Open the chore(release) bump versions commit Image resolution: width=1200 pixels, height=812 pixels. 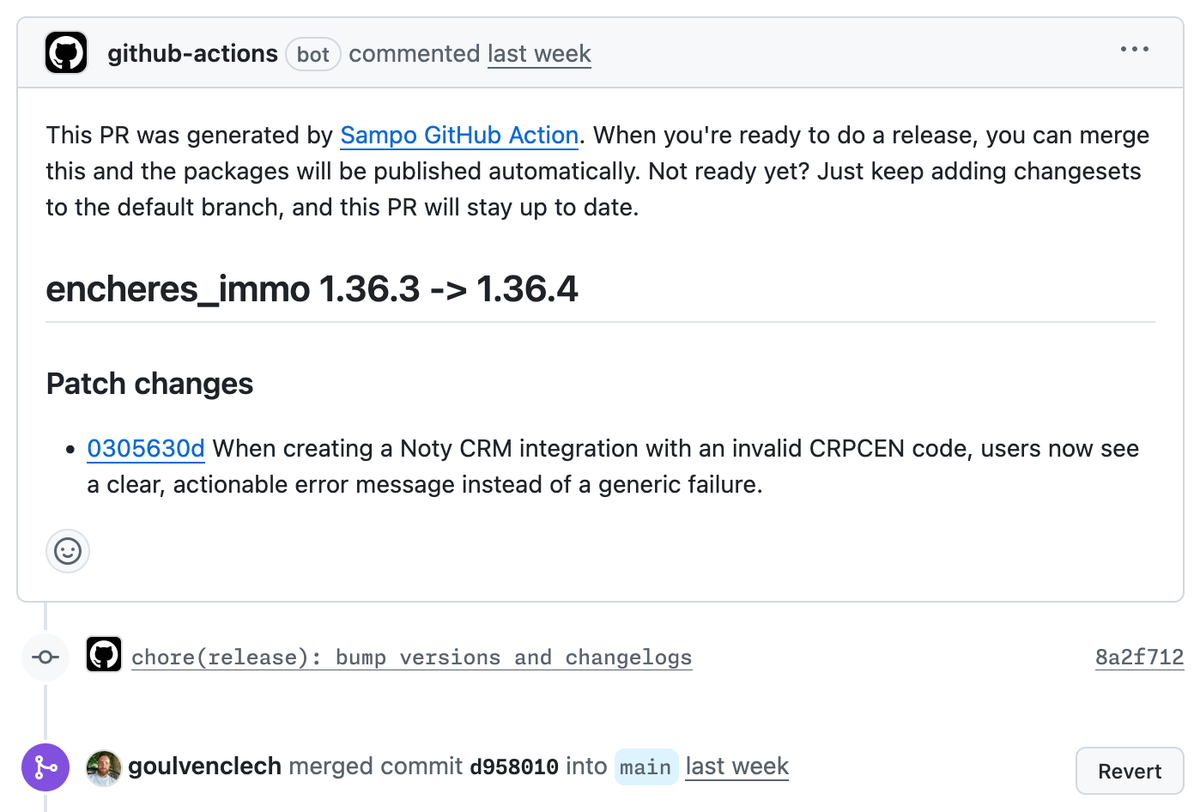coord(412,657)
